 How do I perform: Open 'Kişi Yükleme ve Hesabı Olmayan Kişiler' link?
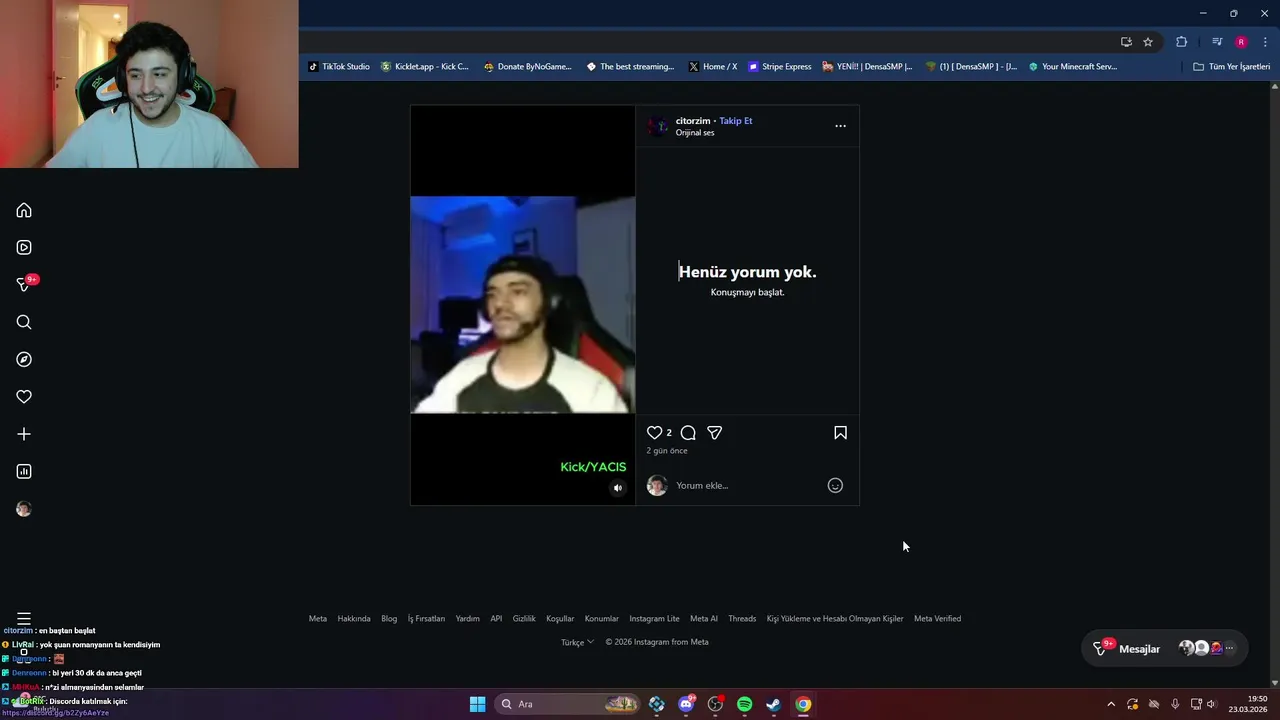(835, 618)
